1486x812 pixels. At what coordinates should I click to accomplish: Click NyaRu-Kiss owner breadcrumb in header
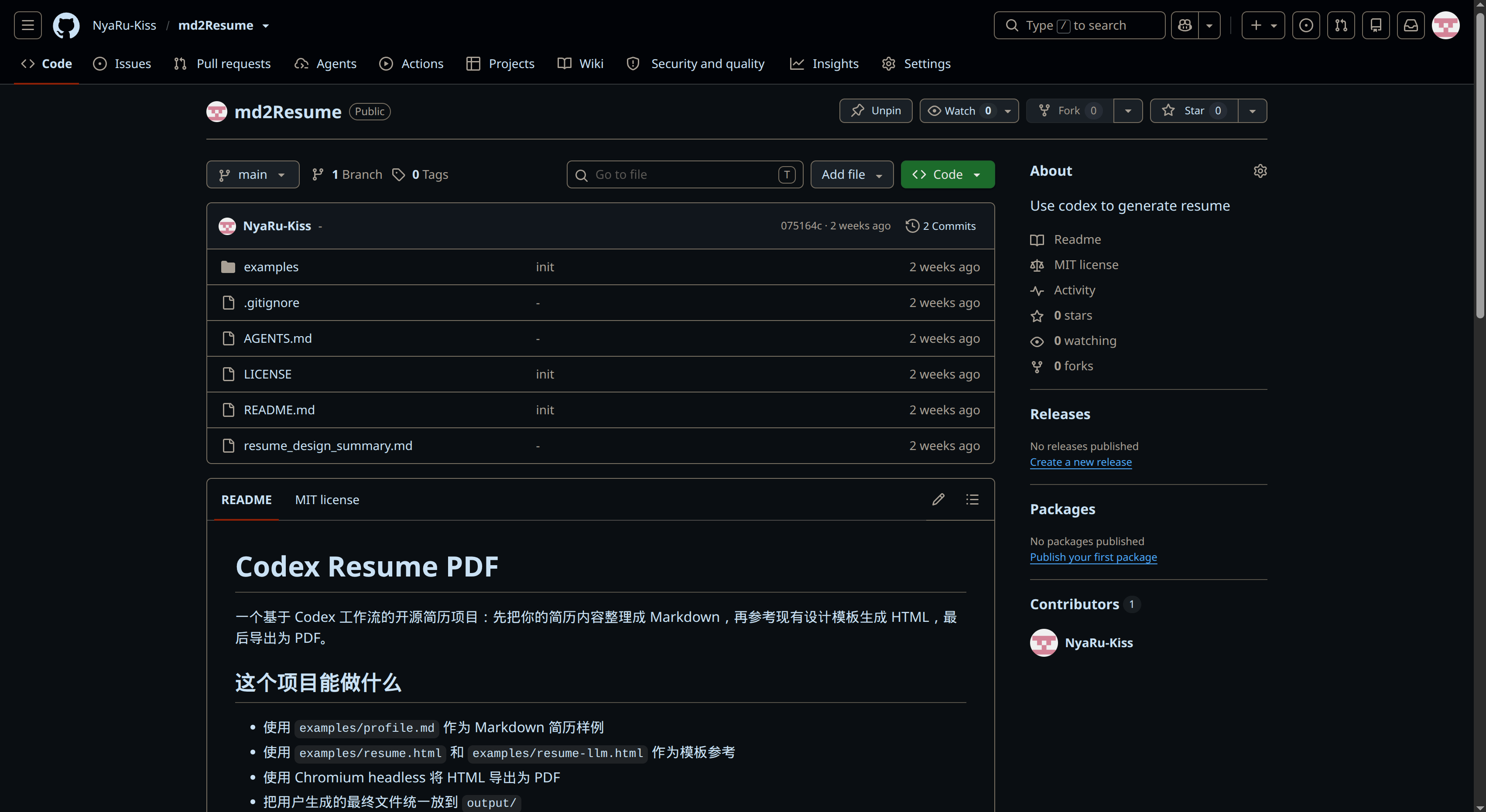124,25
